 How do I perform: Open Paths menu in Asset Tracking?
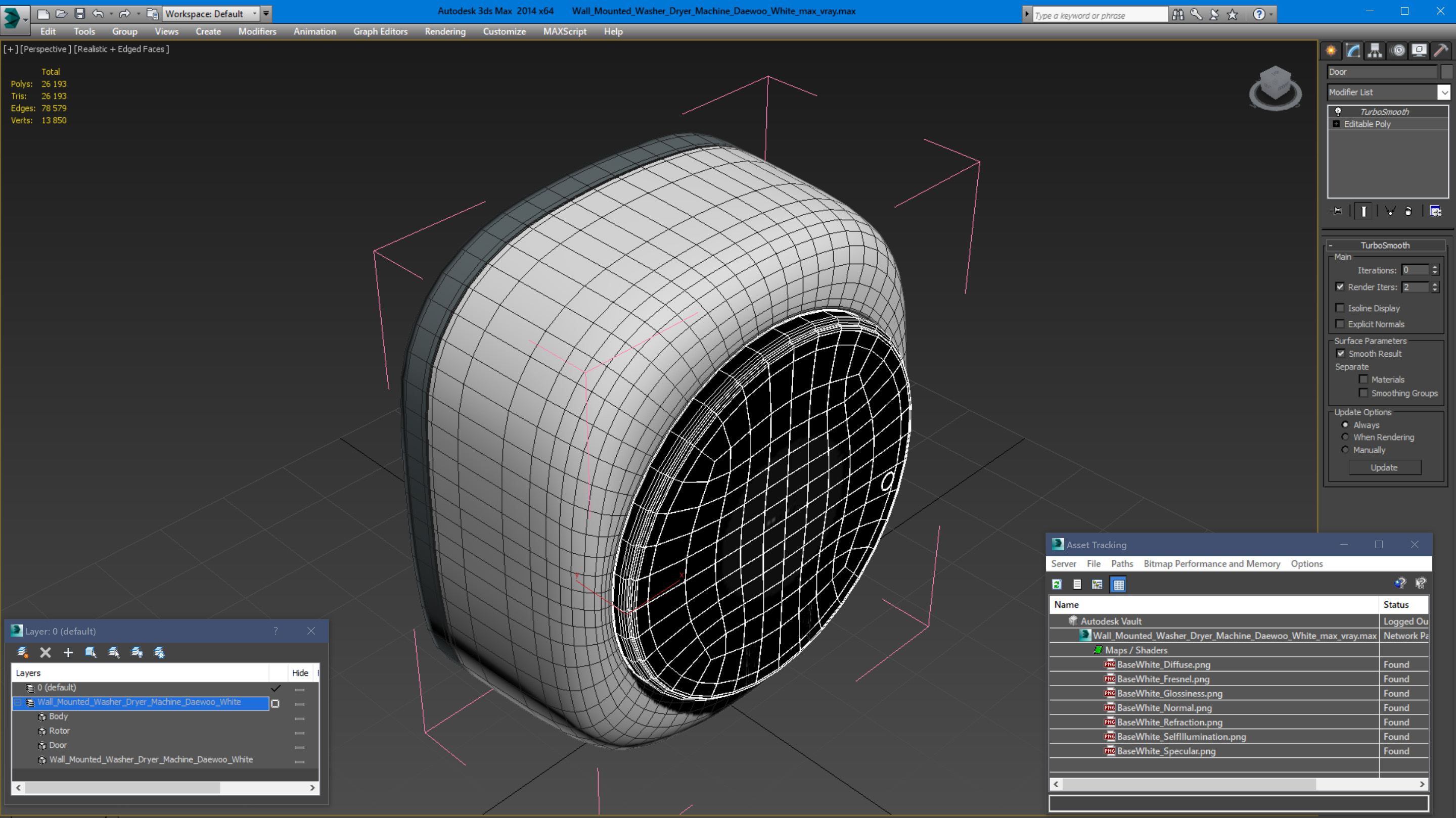(x=1122, y=564)
